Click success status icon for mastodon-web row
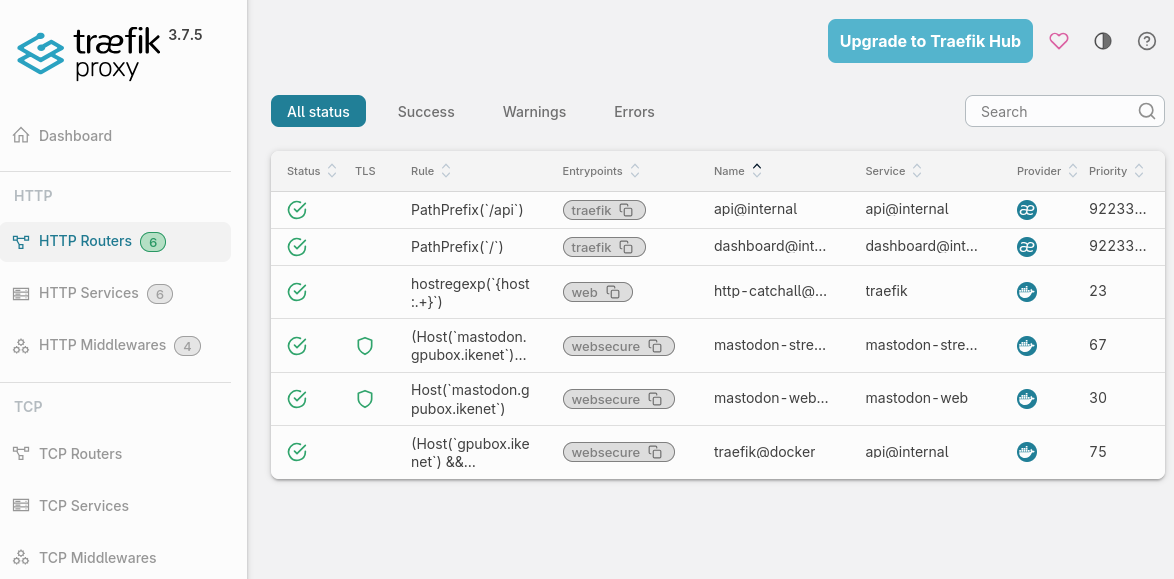The width and height of the screenshot is (1174, 579). [297, 398]
